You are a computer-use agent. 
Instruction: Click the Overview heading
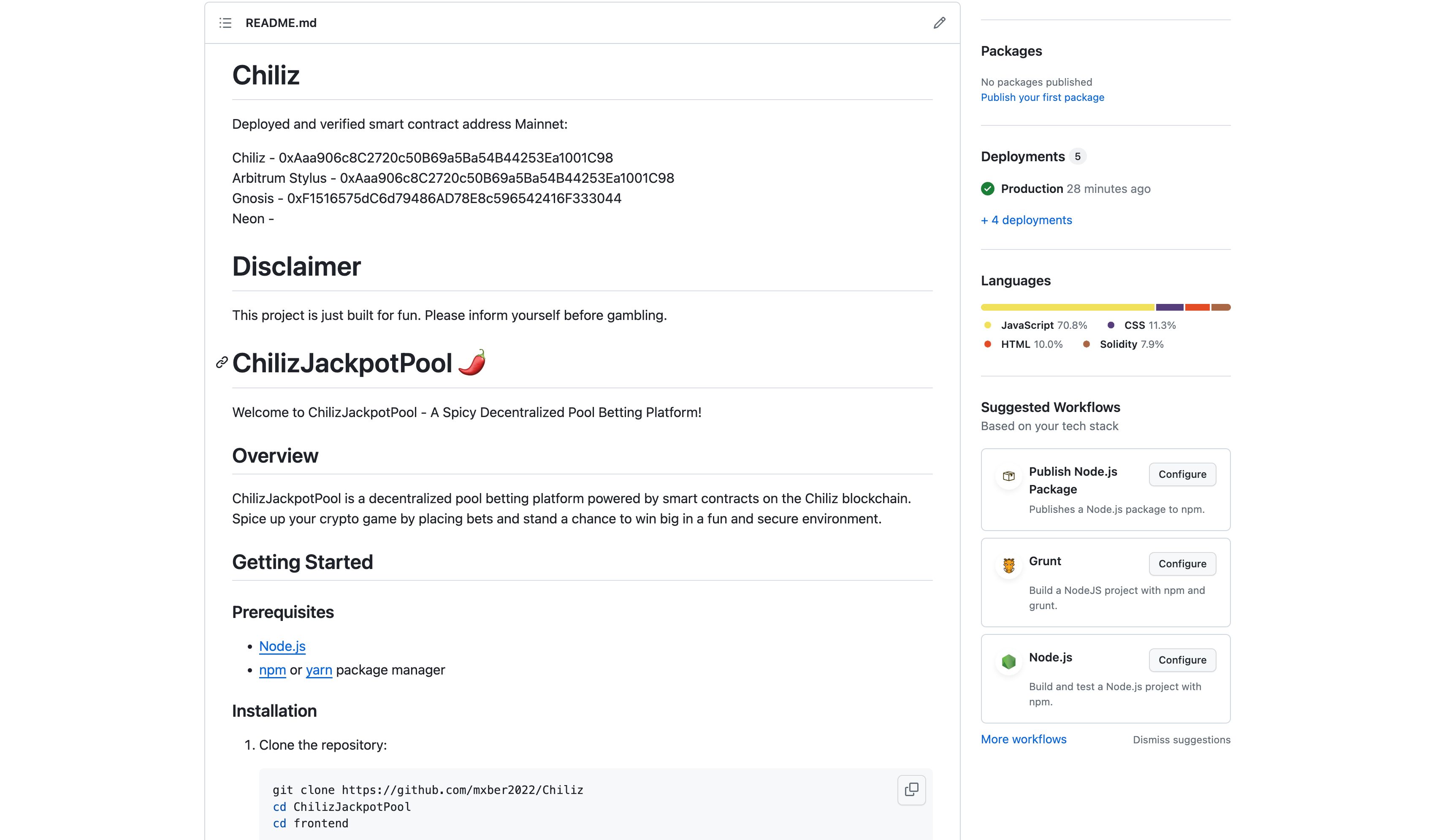[275, 456]
